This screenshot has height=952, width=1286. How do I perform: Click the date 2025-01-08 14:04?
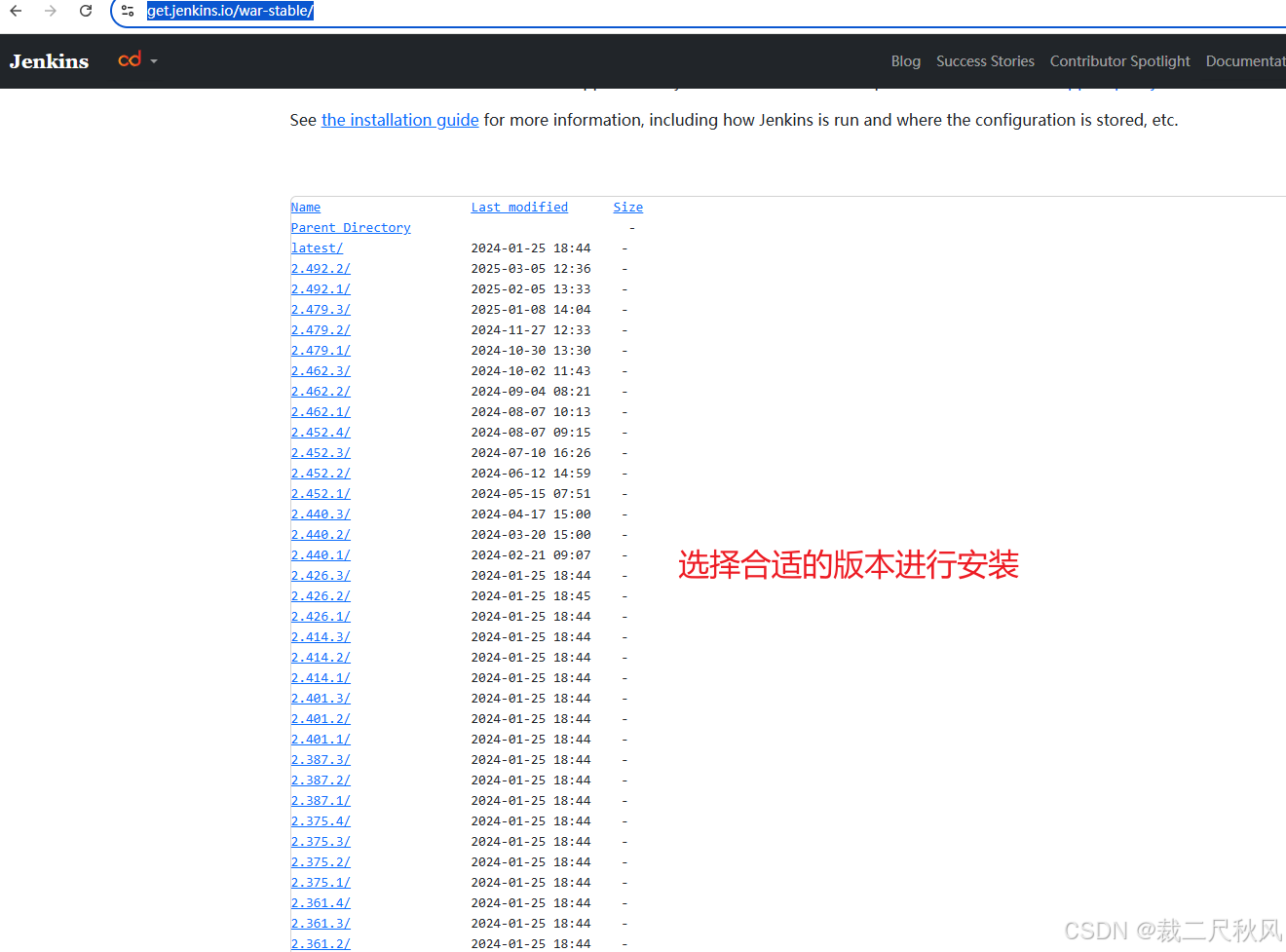coord(531,310)
